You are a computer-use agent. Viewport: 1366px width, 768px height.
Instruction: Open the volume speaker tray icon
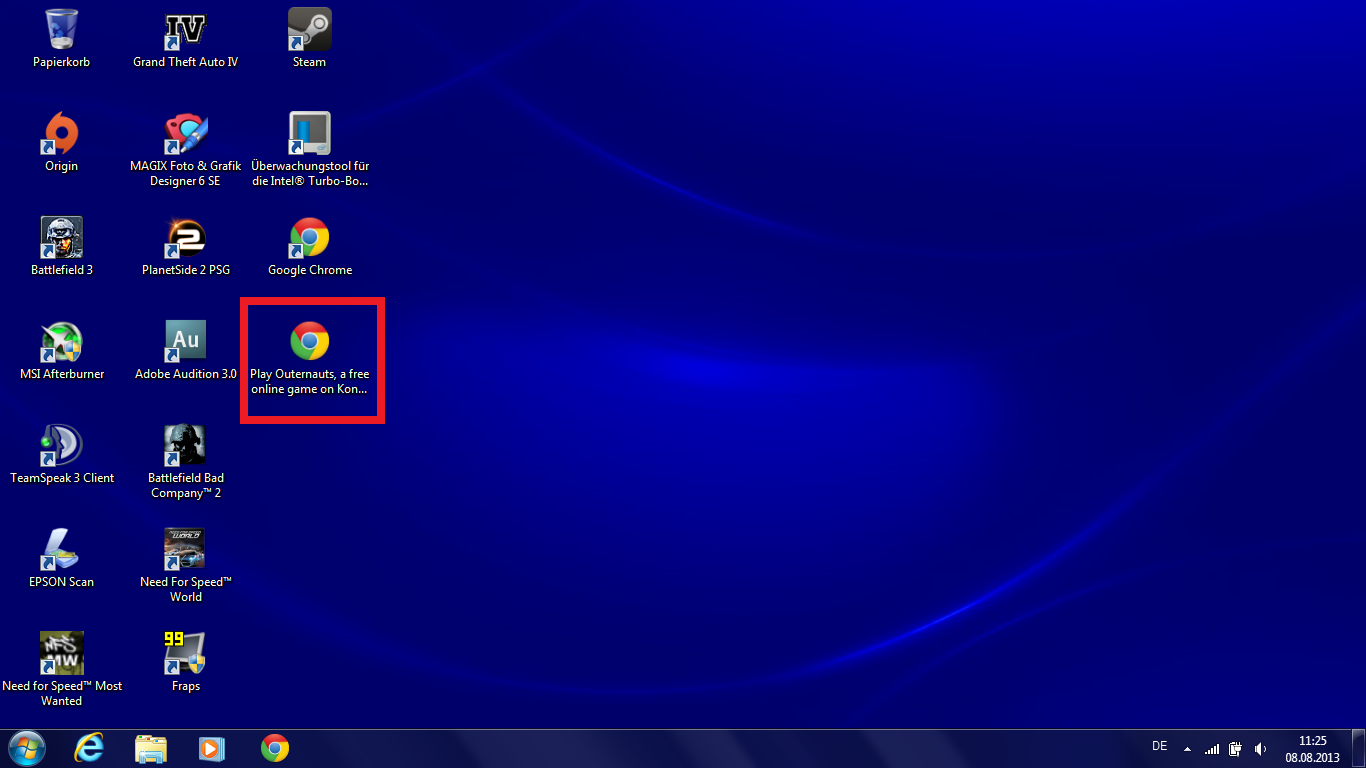pos(1260,748)
